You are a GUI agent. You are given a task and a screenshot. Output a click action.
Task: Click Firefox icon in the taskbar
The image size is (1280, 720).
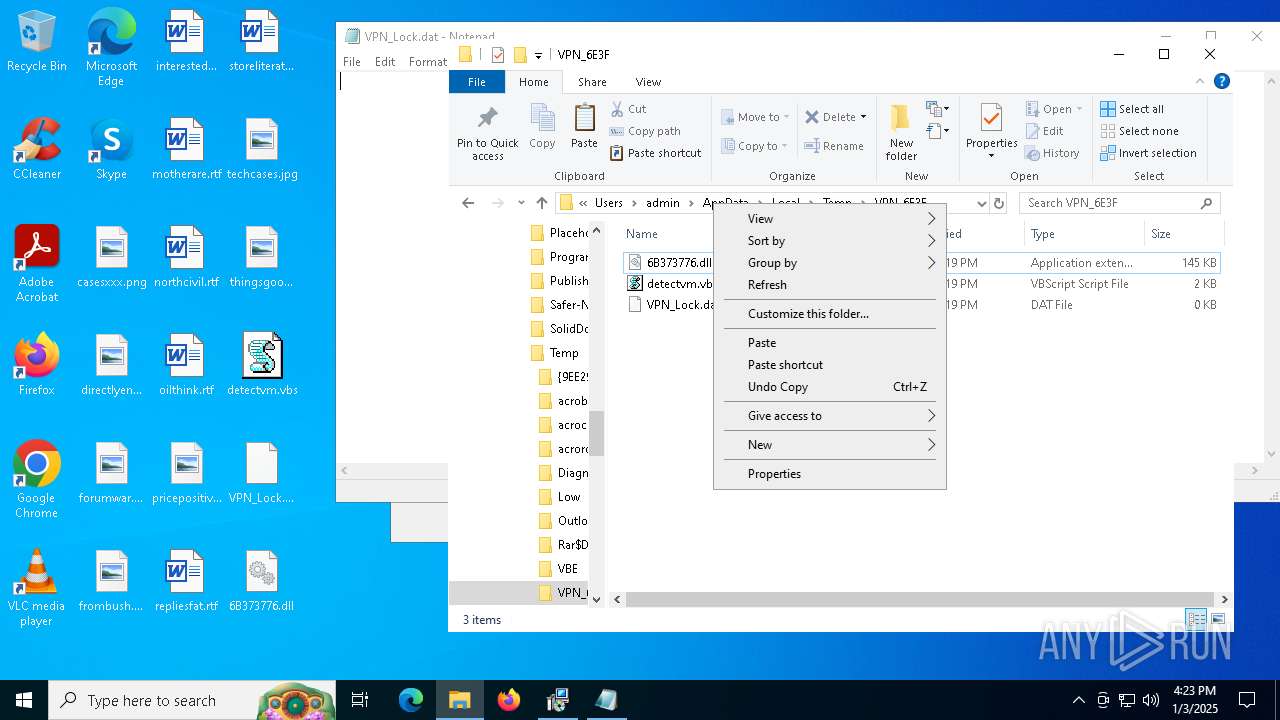[x=509, y=700]
